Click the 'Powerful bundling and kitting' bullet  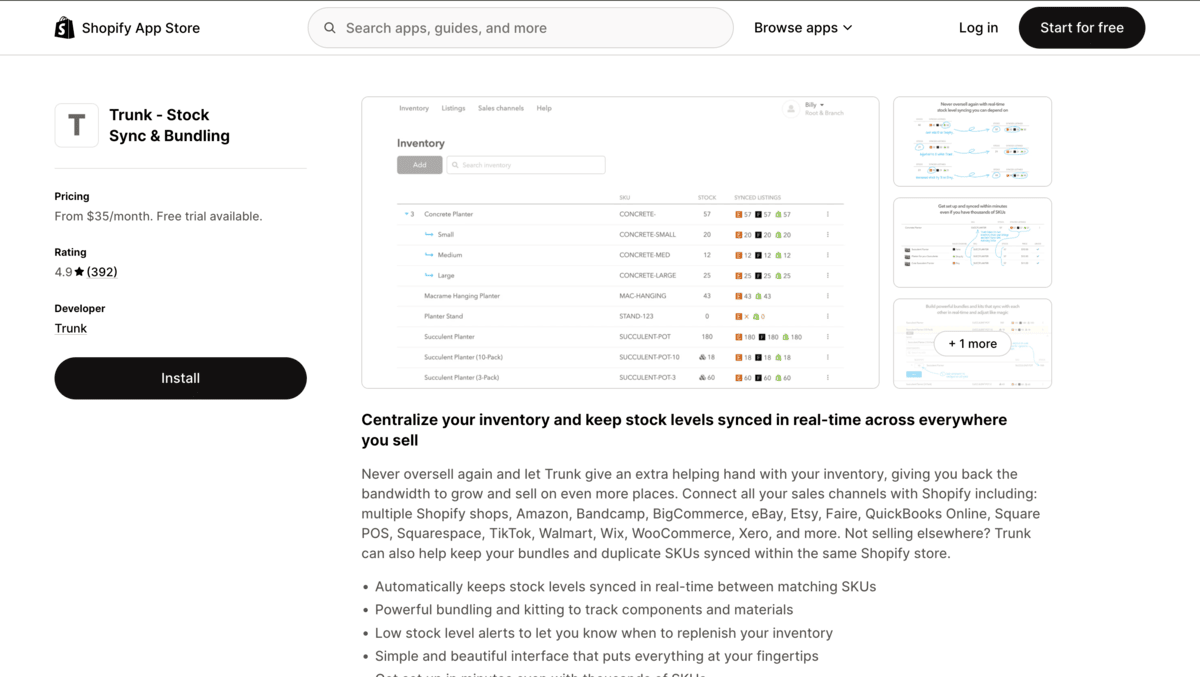point(584,609)
